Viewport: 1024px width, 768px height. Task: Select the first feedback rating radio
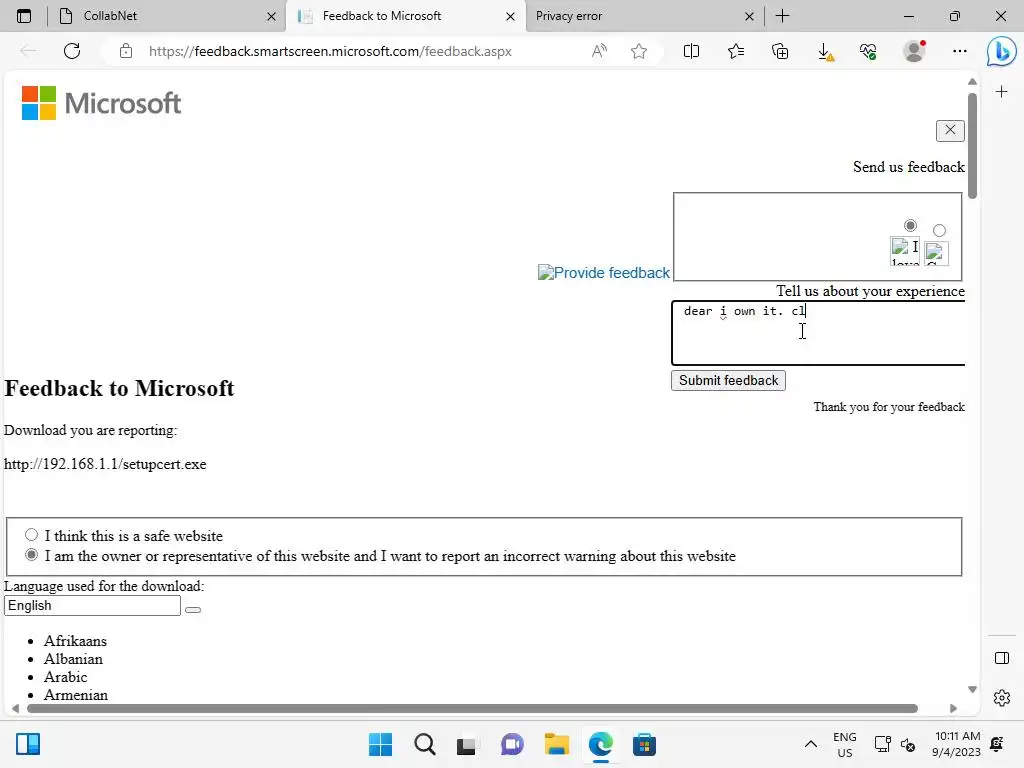tap(910, 225)
